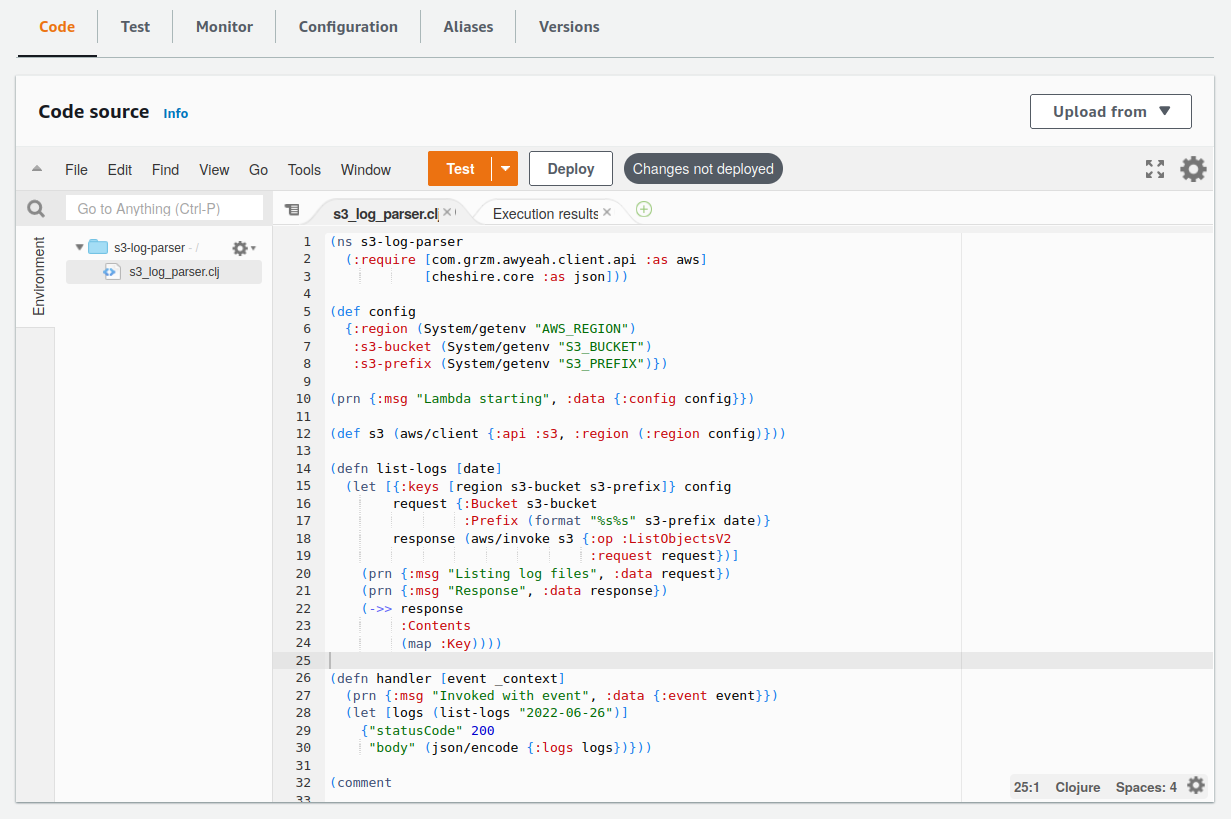Click the Changes not deployed badge
This screenshot has width=1231, height=819.
[703, 169]
